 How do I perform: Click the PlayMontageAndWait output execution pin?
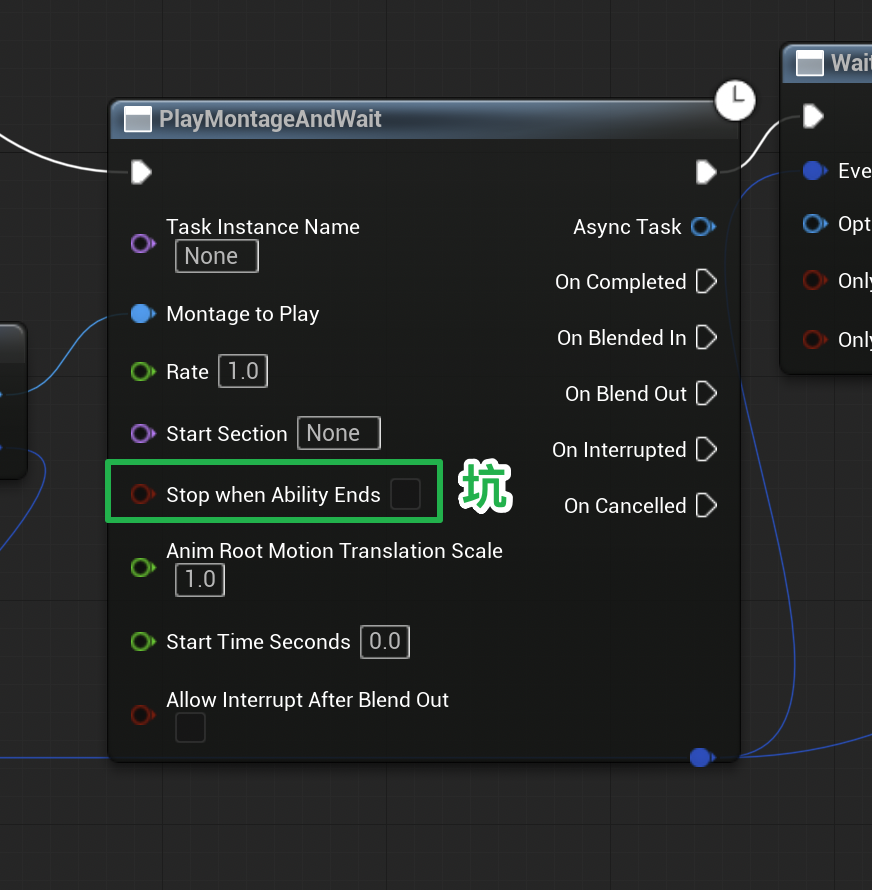[x=706, y=172]
